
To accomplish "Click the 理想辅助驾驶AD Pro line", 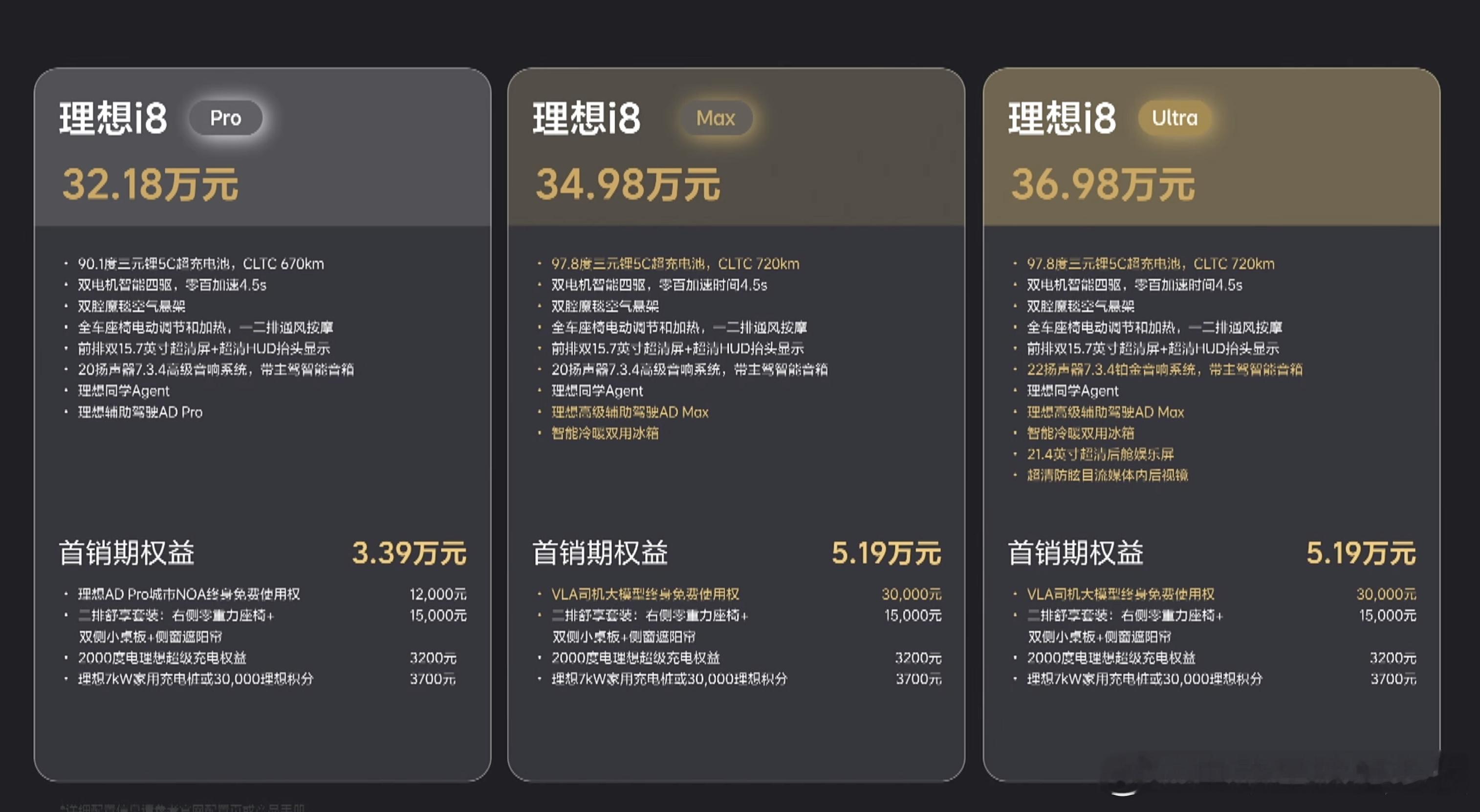I will (x=140, y=412).
